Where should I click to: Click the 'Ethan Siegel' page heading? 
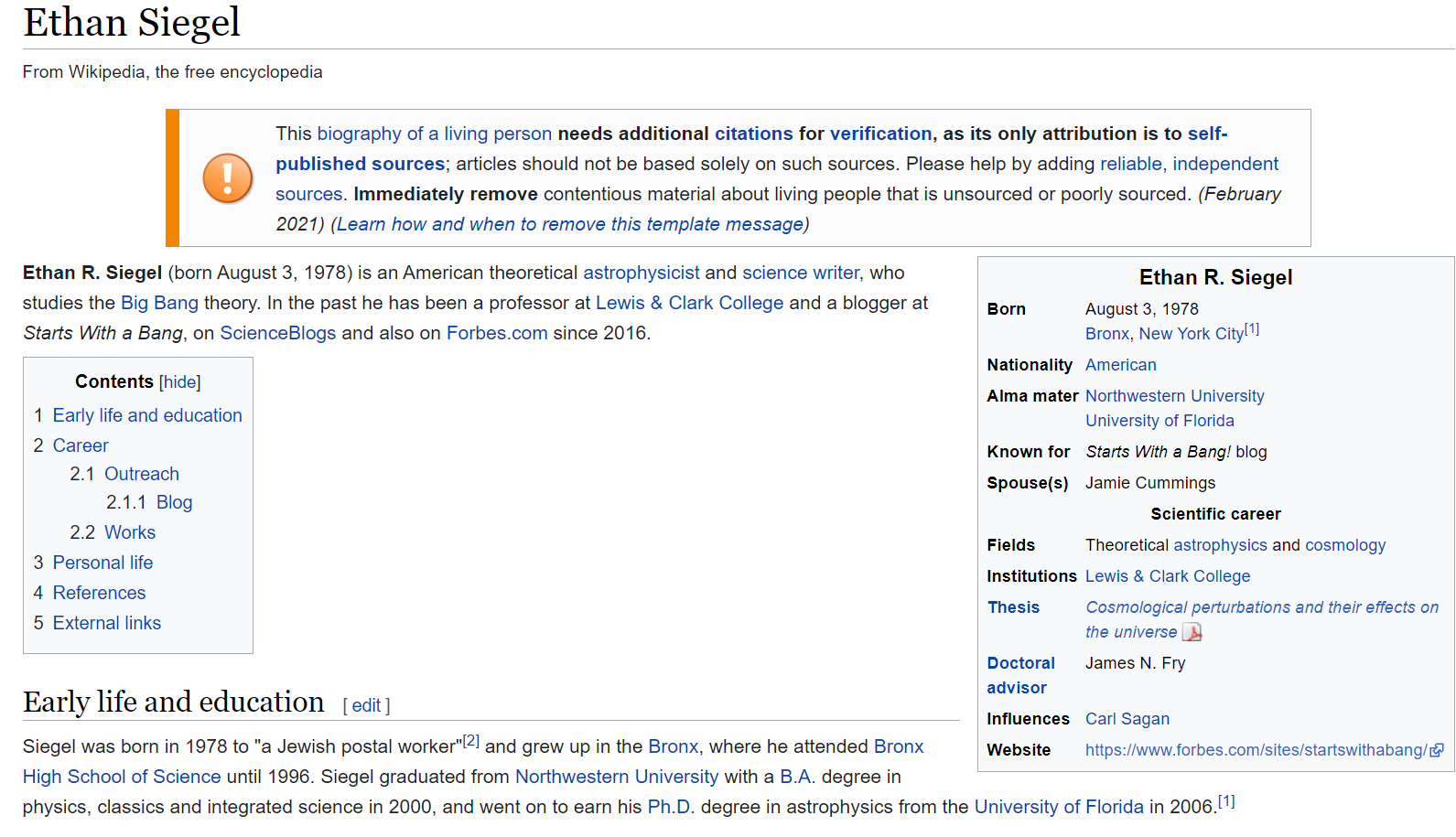(132, 22)
